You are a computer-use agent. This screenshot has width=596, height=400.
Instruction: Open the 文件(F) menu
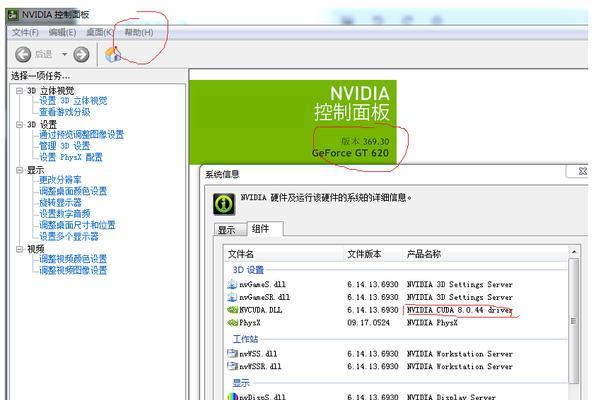pyautogui.click(x=25, y=33)
